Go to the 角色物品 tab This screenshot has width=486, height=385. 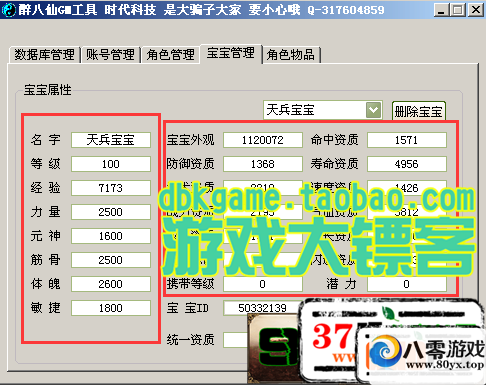click(x=291, y=55)
